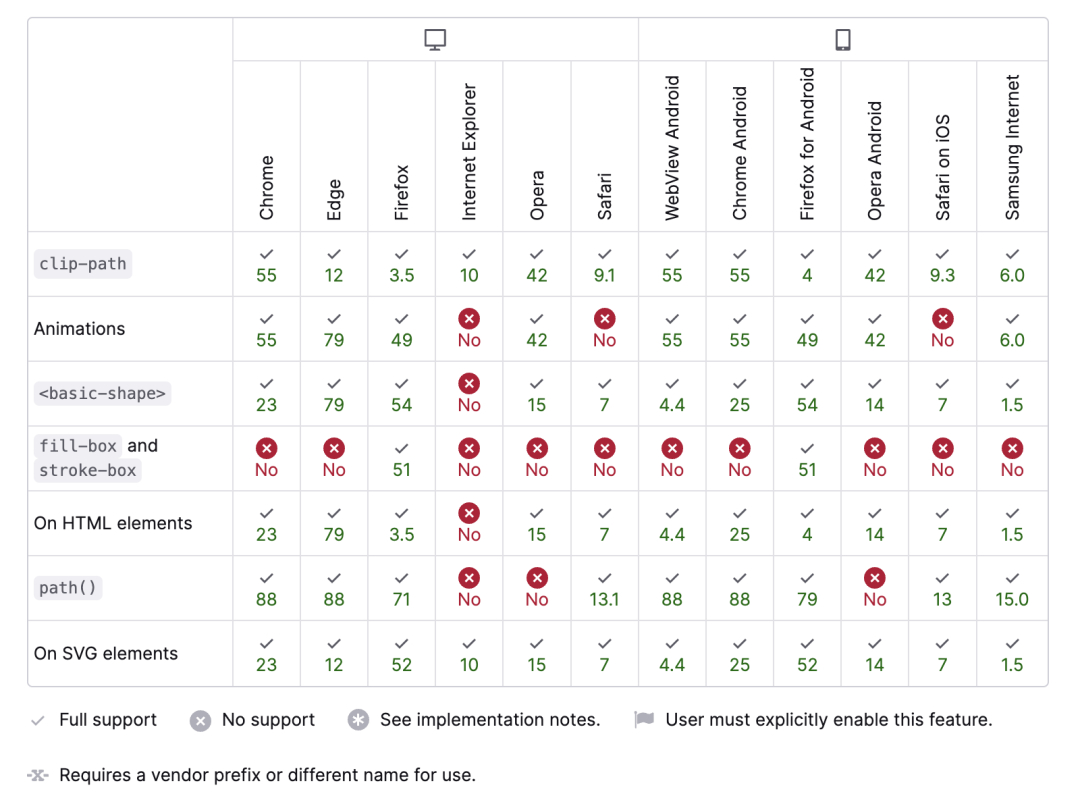Image resolution: width=1080 pixels, height=798 pixels.
Task: Click red no-support icon for Safari Animations
Action: [604, 319]
